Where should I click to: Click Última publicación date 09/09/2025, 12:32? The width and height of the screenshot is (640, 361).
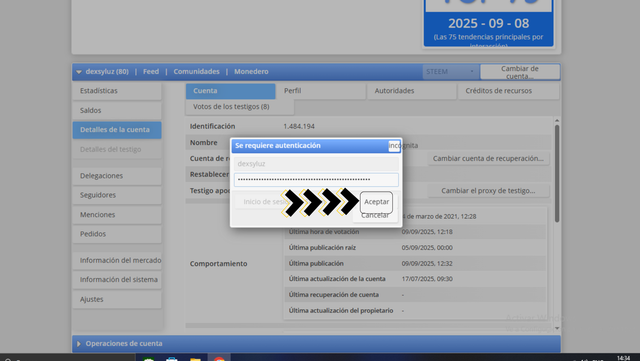[x=427, y=263]
